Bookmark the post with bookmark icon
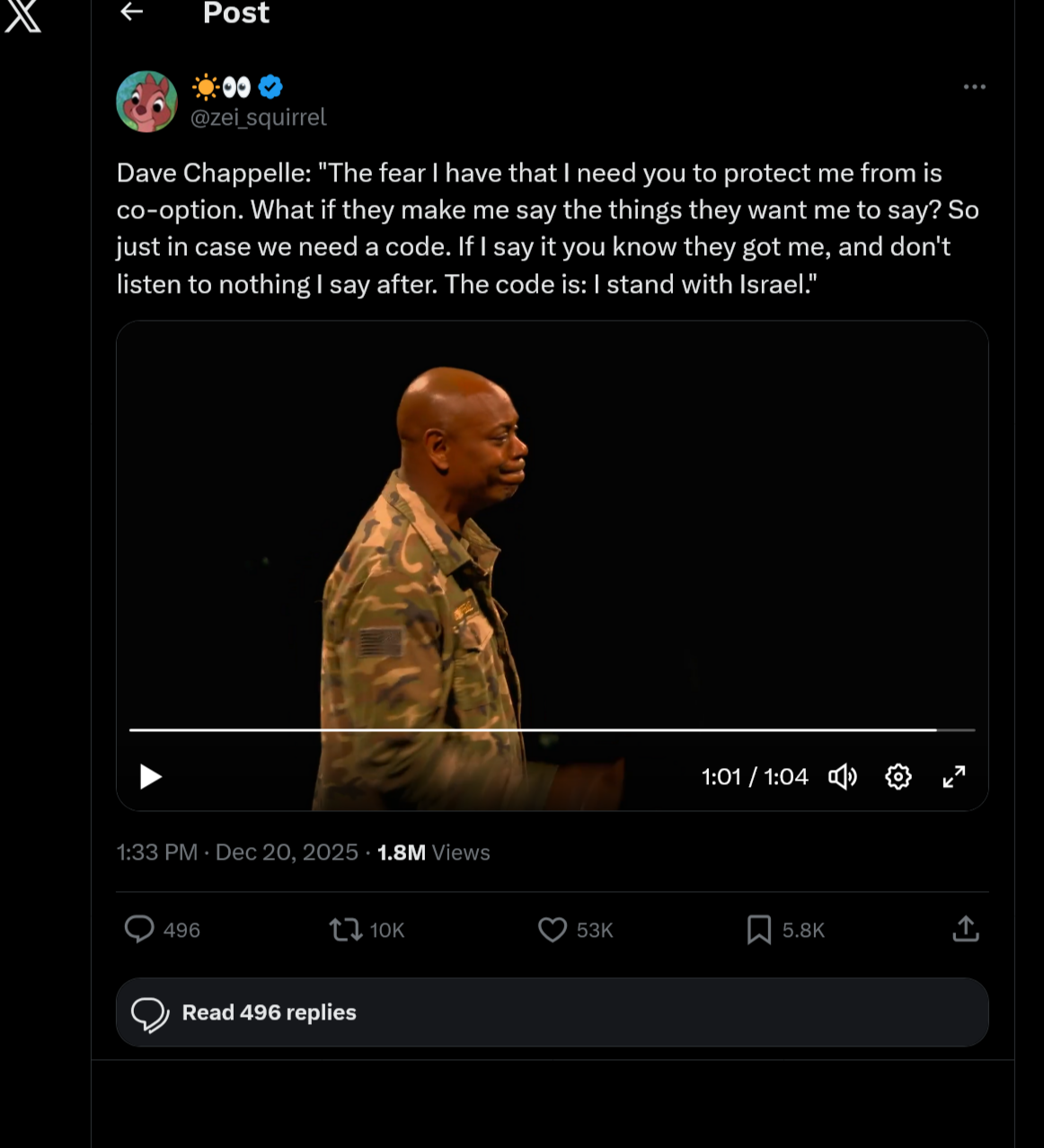Viewport: 1044px width, 1148px height. click(759, 930)
